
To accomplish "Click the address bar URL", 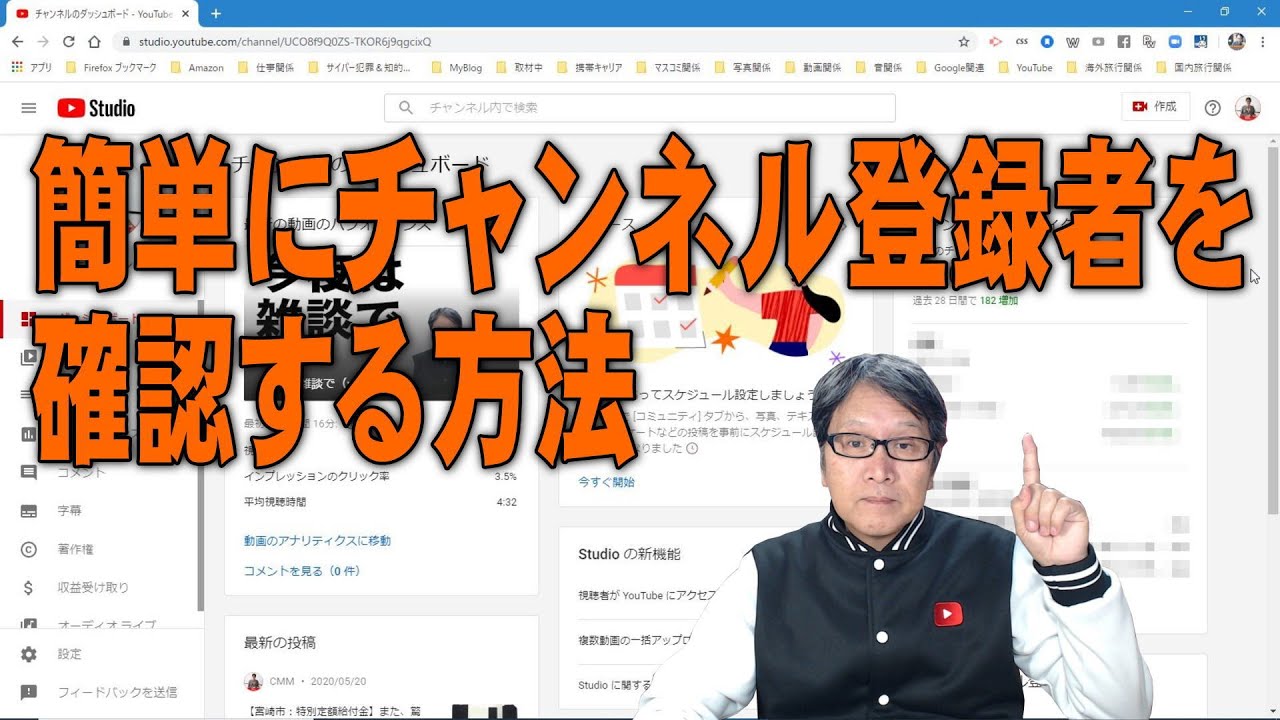I will pyautogui.click(x=285, y=42).
